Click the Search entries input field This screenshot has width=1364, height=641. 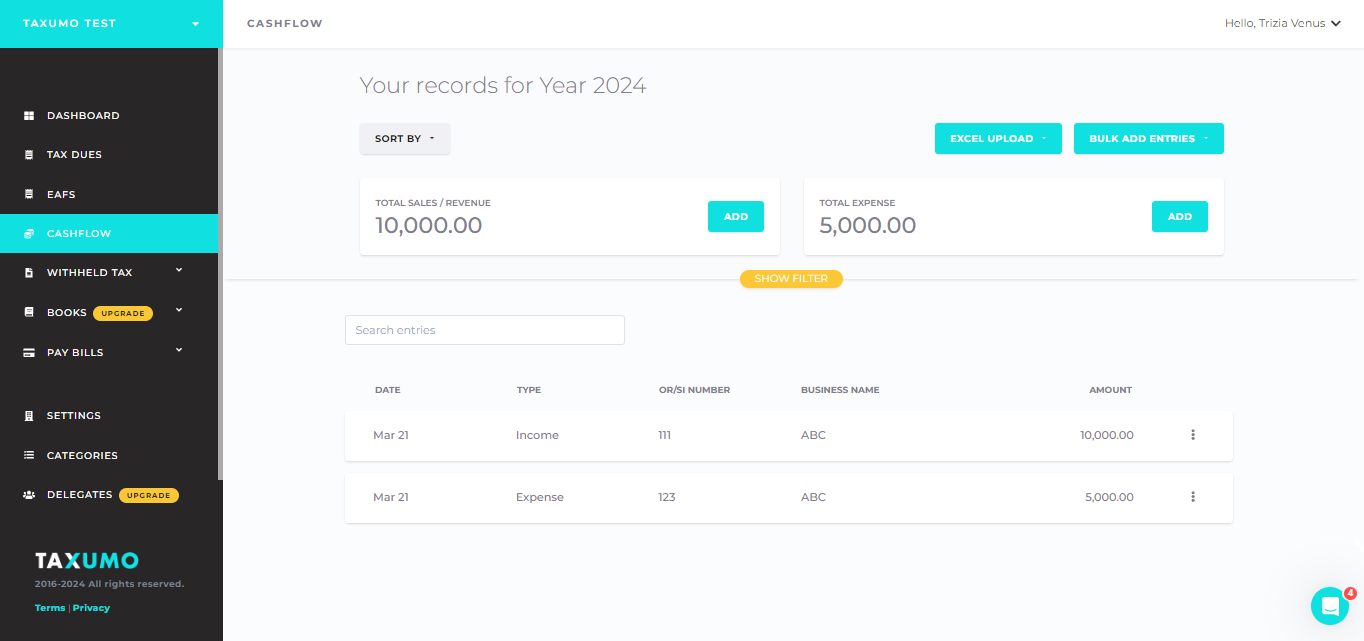[484, 329]
